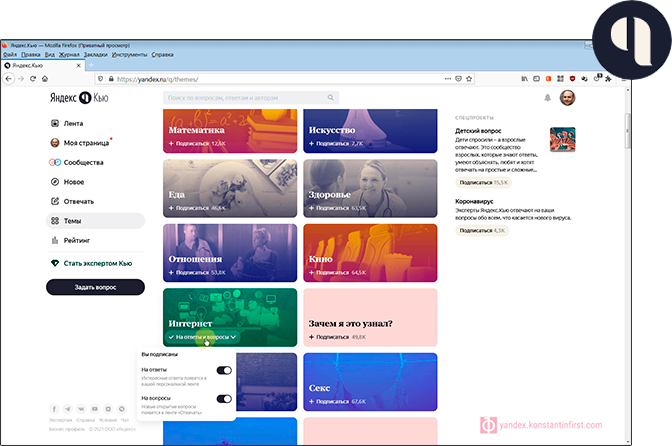Open the Лента feed

(x=73, y=123)
